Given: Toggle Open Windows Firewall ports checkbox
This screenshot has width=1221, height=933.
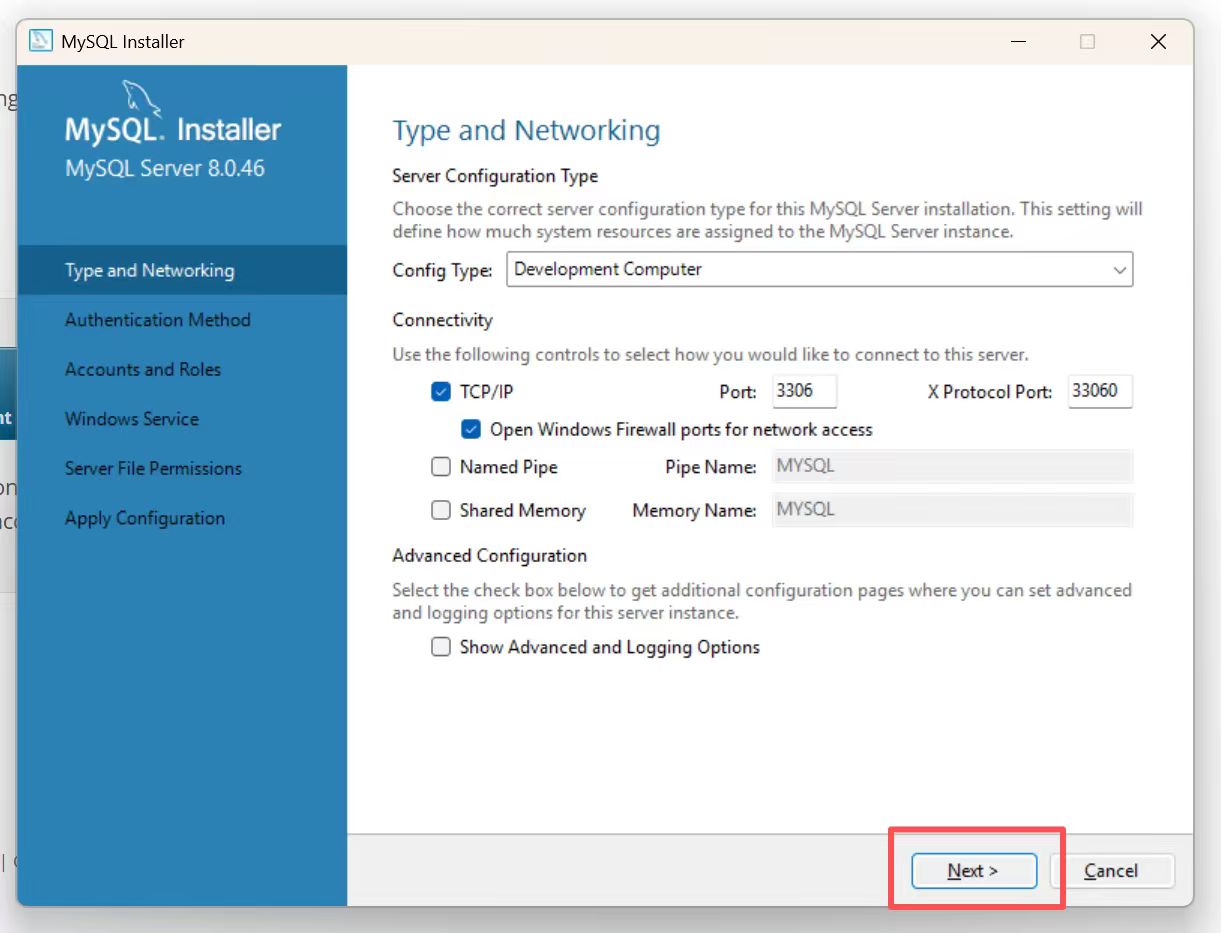Looking at the screenshot, I should tap(471, 430).
